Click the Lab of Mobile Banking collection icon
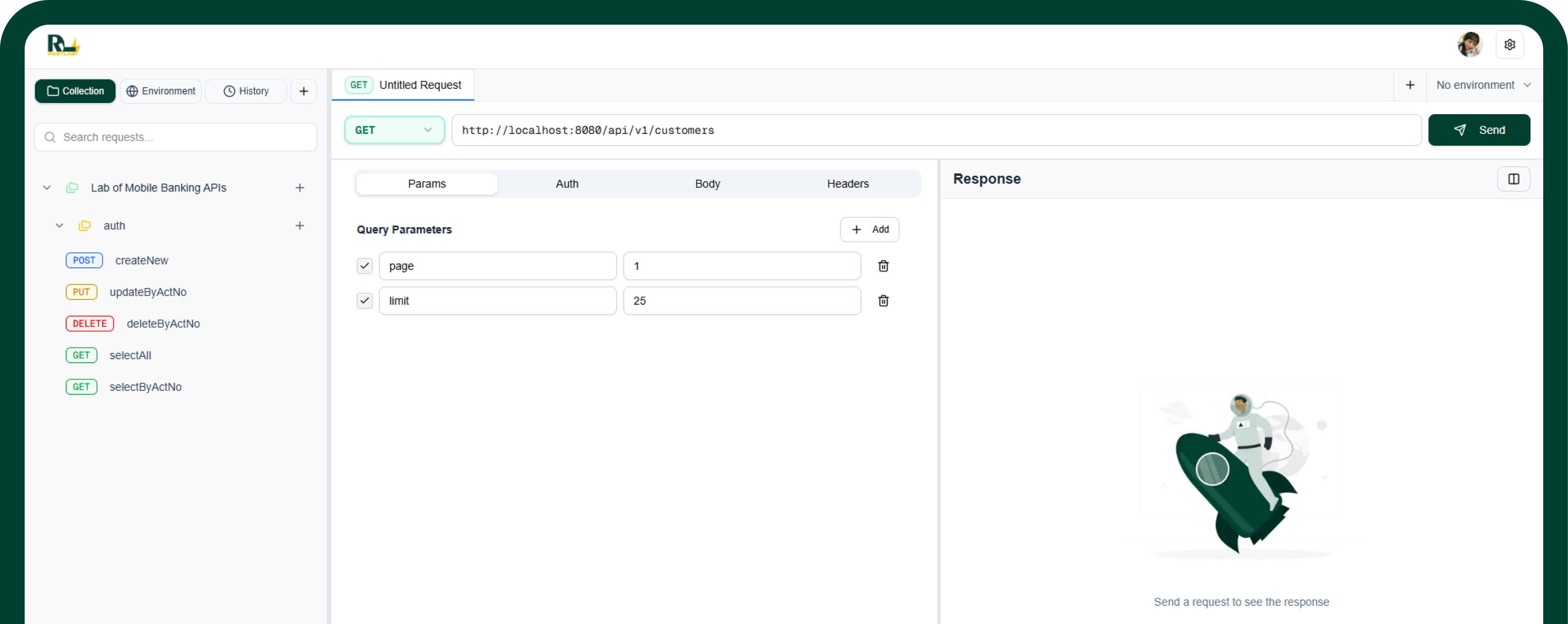 pyautogui.click(x=72, y=188)
